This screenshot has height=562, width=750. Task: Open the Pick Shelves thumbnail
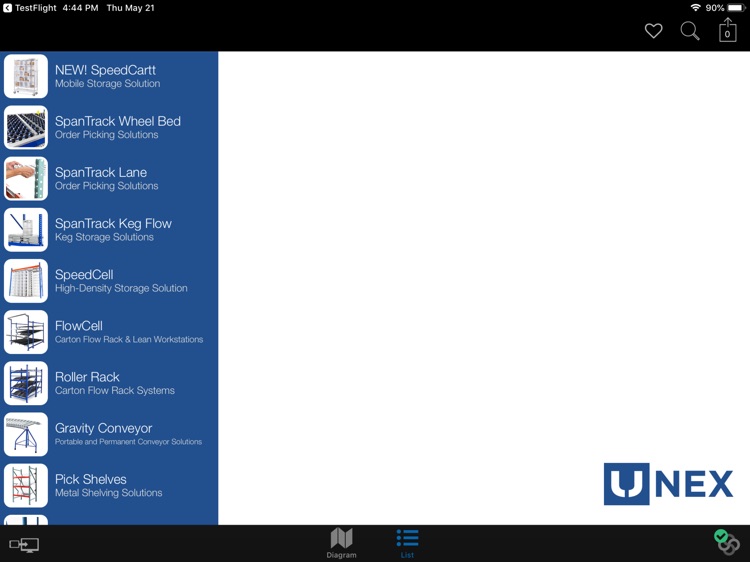[x=26, y=485]
